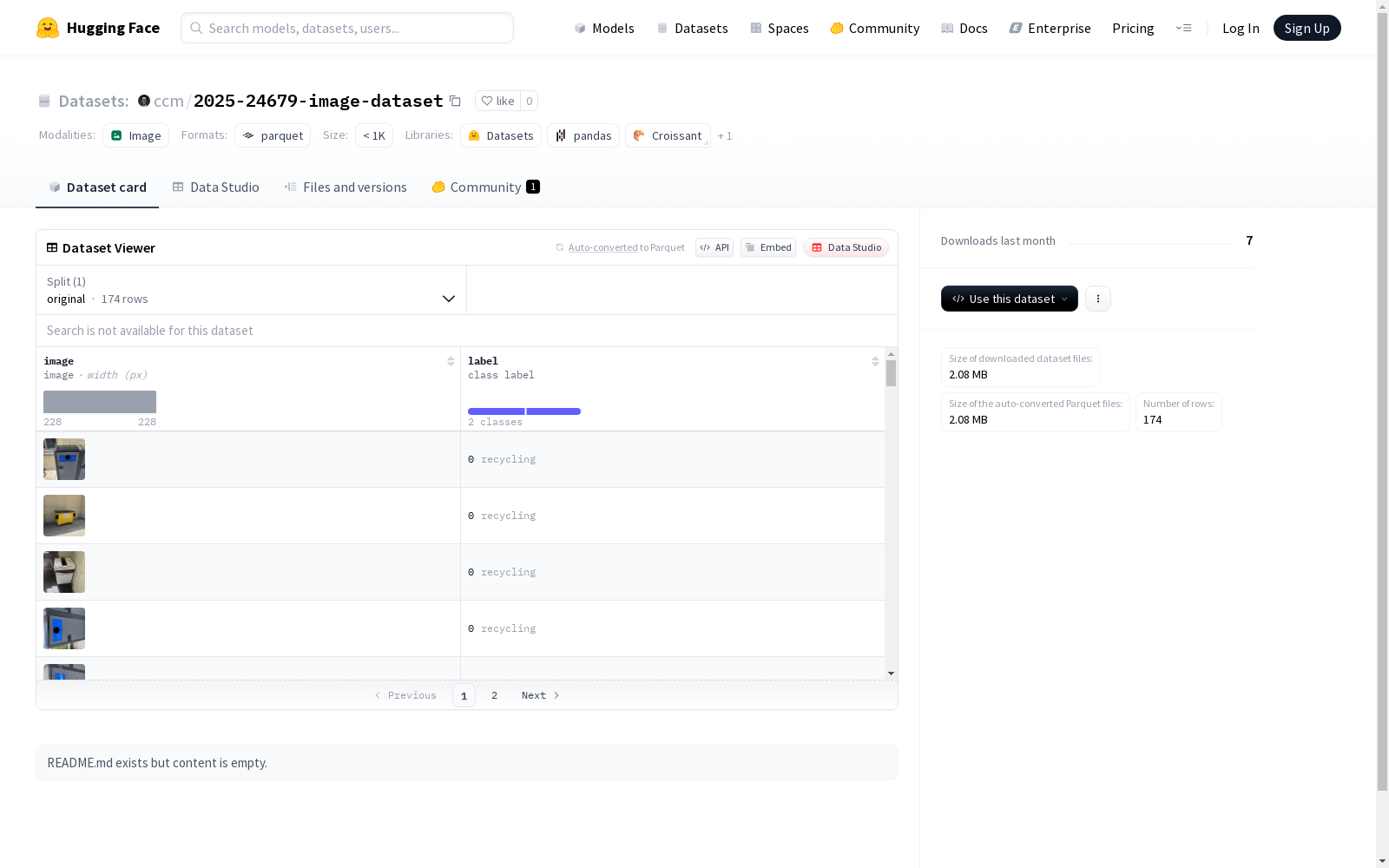Select the Datasets library tag

pyautogui.click(x=501, y=135)
